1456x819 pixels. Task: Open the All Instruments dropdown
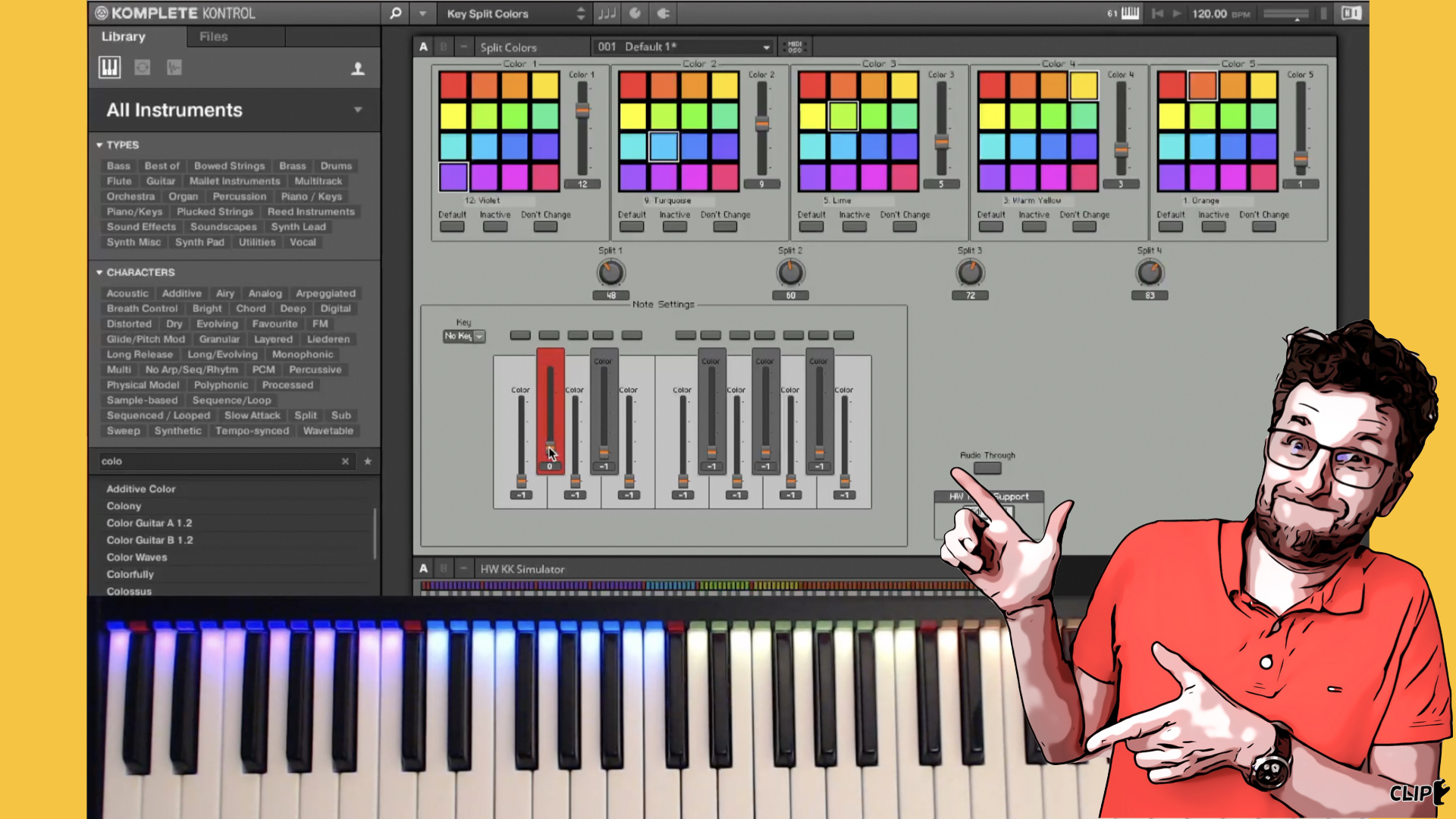coord(234,110)
